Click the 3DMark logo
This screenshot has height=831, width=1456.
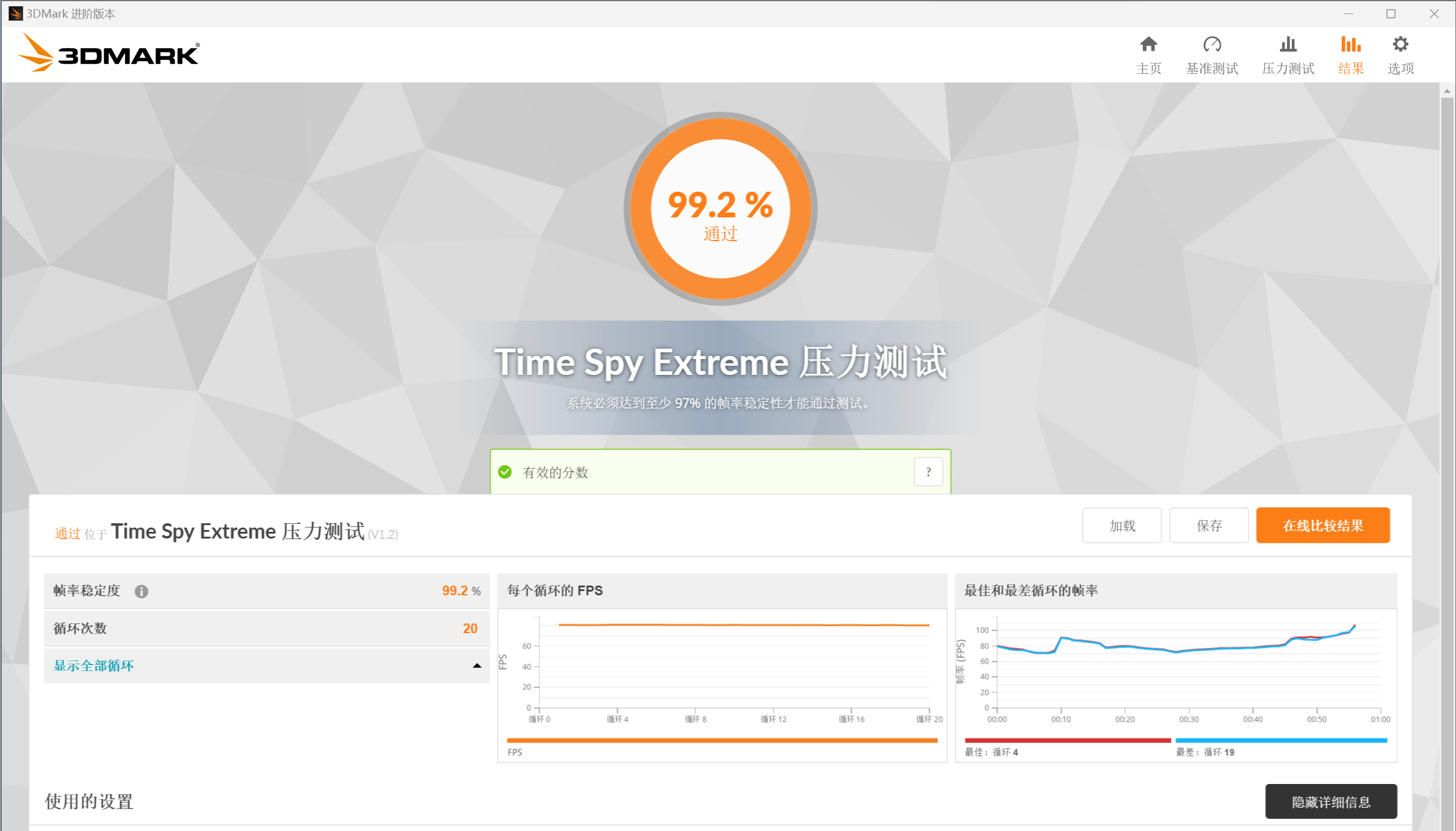109,54
